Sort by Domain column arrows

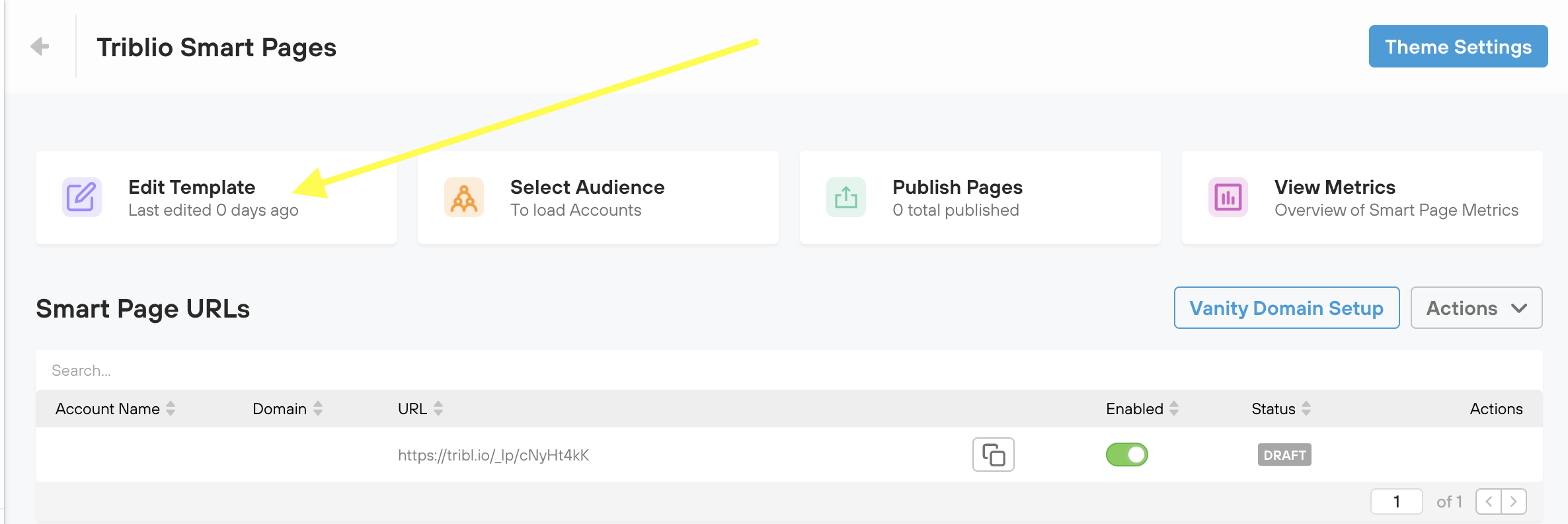(x=318, y=408)
